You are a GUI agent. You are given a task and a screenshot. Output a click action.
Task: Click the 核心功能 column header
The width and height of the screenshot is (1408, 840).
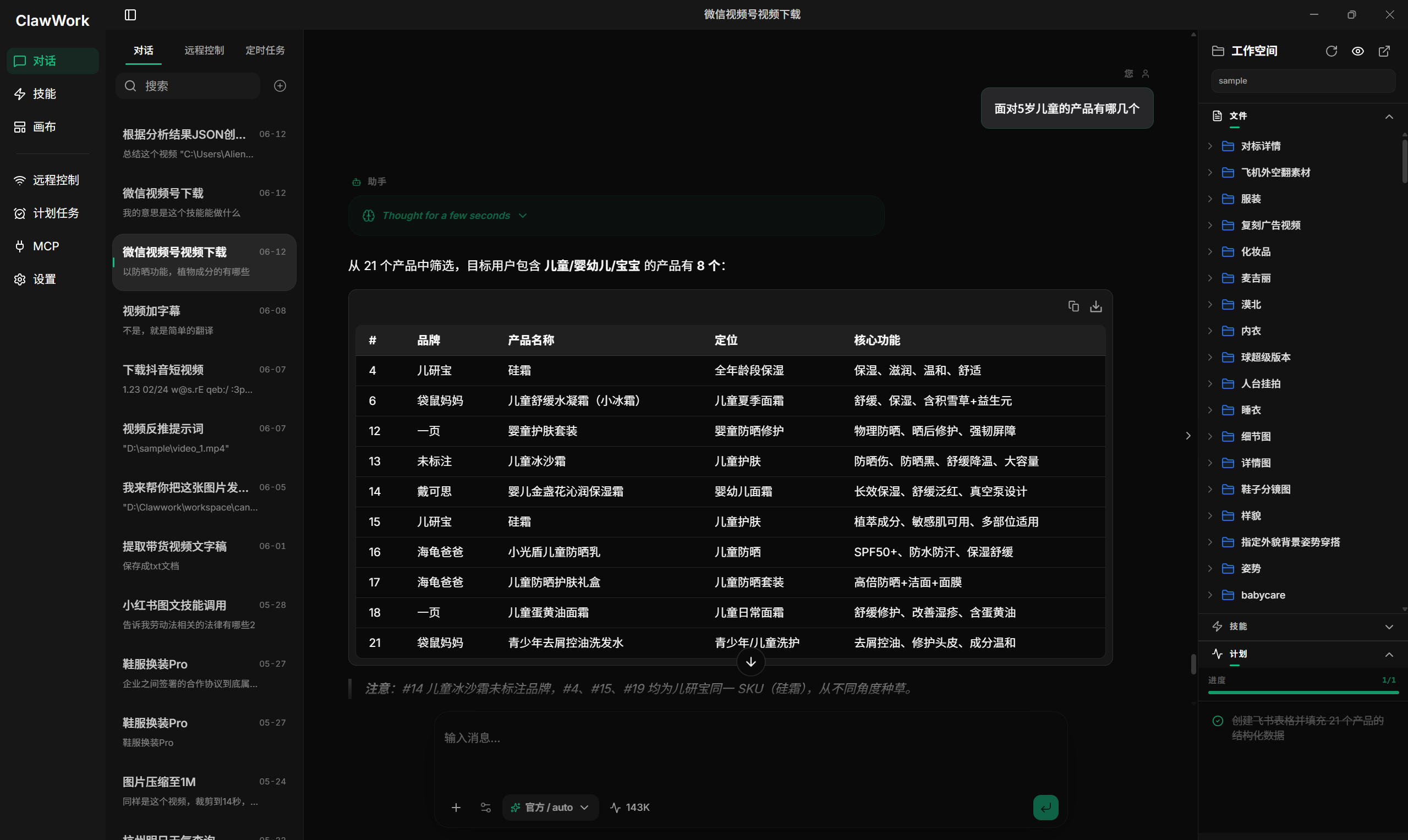pos(876,340)
